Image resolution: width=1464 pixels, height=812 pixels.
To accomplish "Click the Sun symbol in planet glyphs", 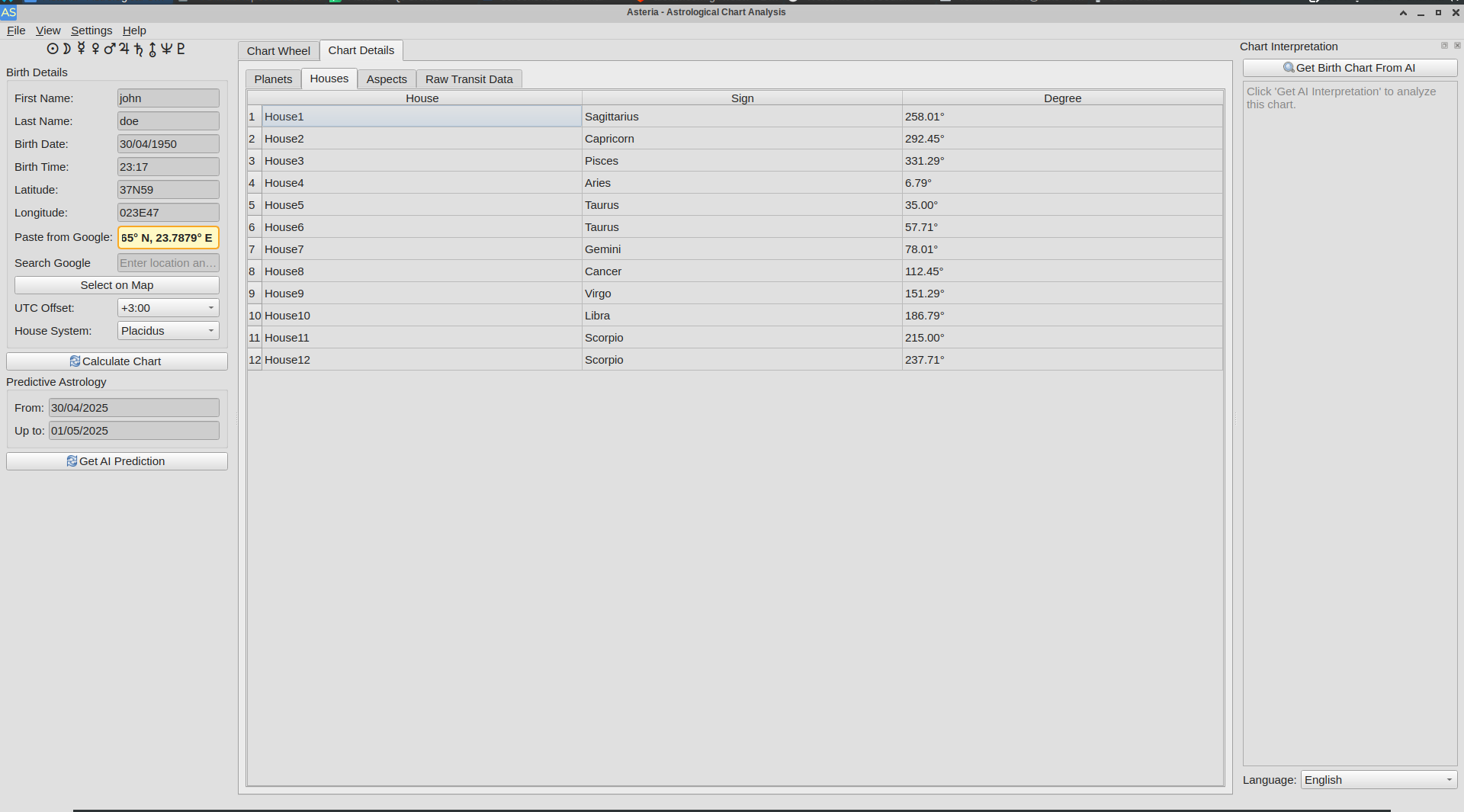I will pyautogui.click(x=53, y=49).
